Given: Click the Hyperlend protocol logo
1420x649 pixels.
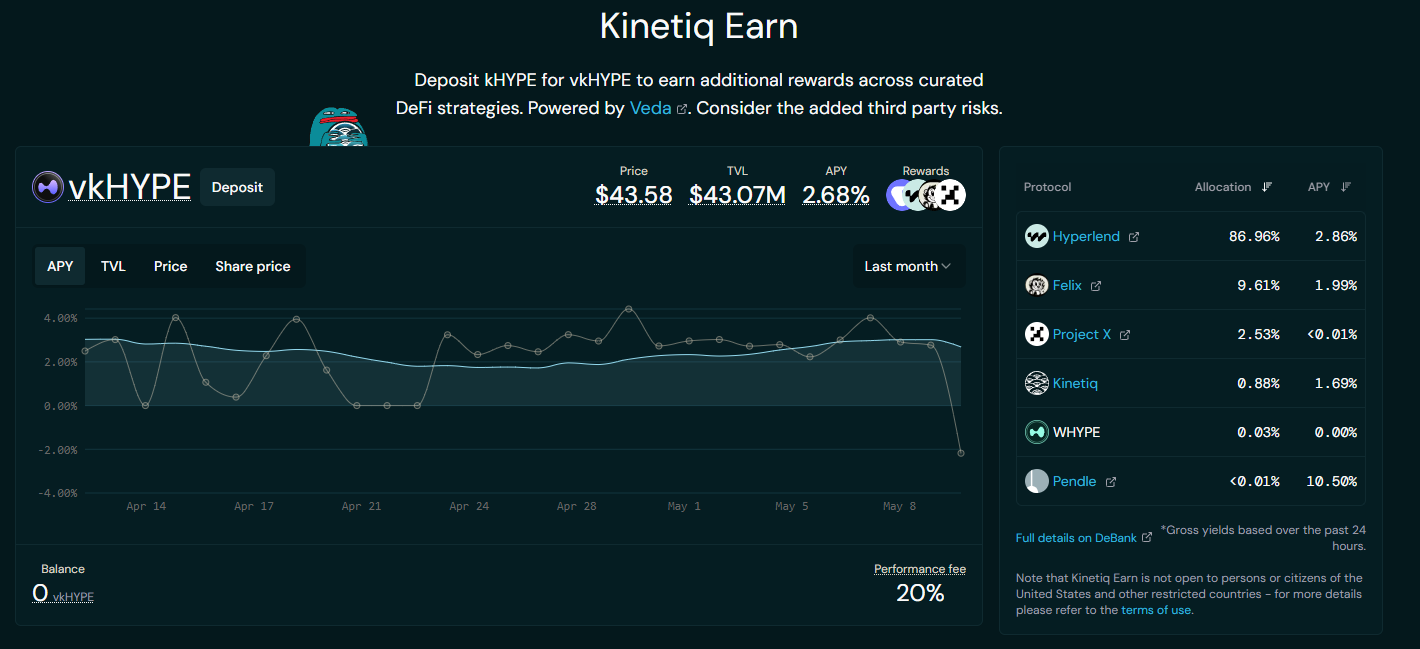Looking at the screenshot, I should coord(1036,237).
